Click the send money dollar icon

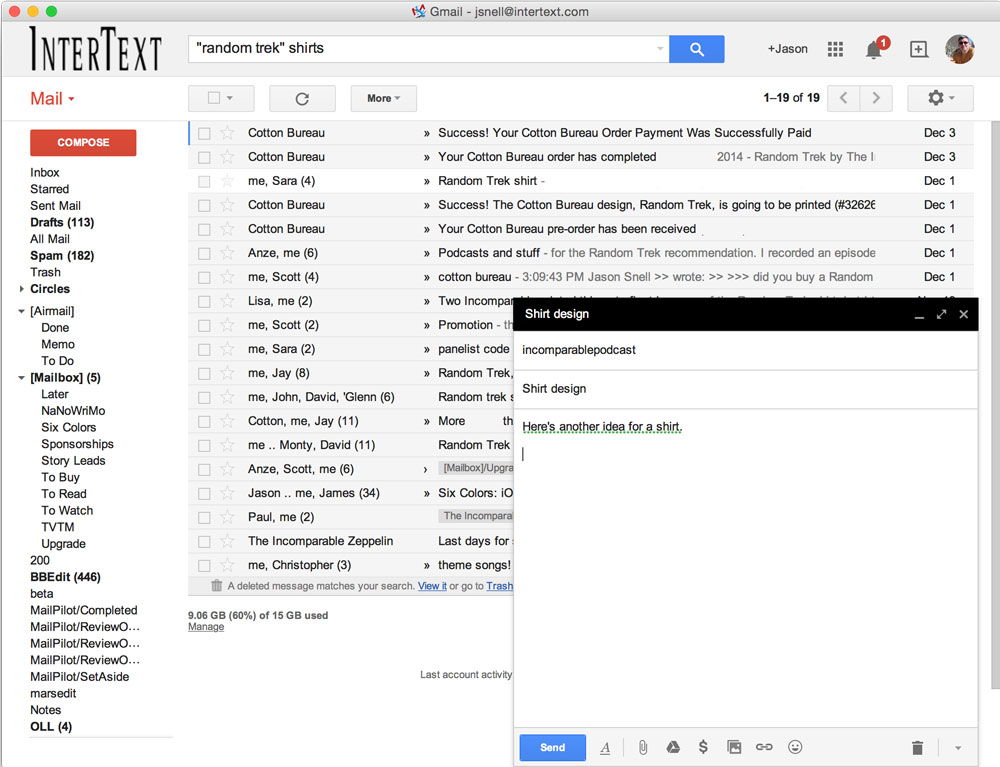703,747
